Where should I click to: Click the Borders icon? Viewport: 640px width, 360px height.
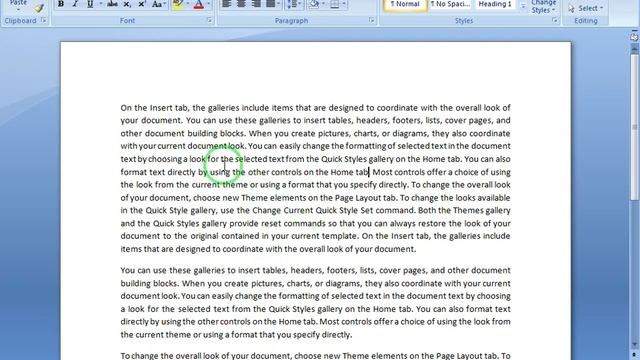(334, 4)
